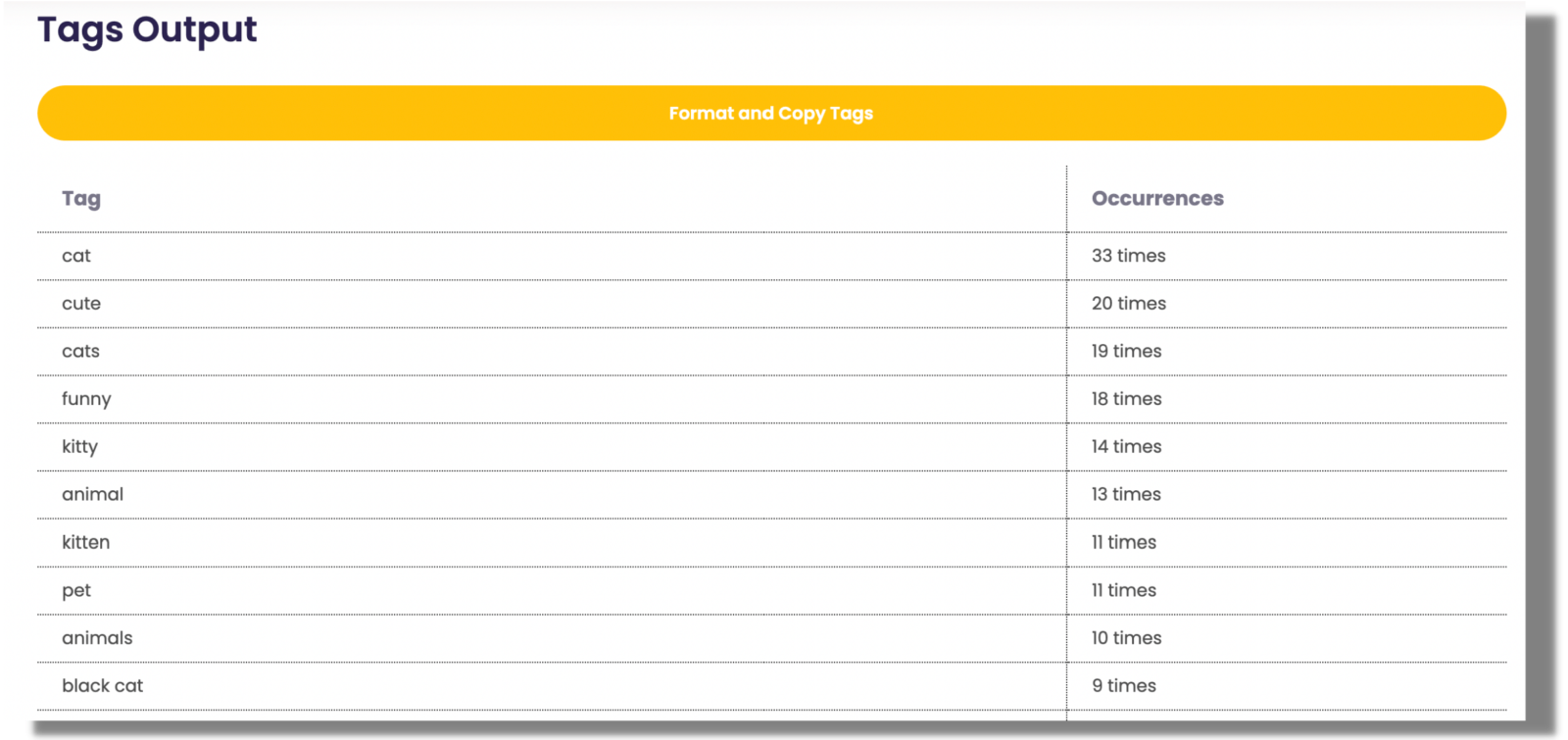Screen dimensions: 1568x740
Task: Click the "kitty" tag row
Action: point(80,447)
